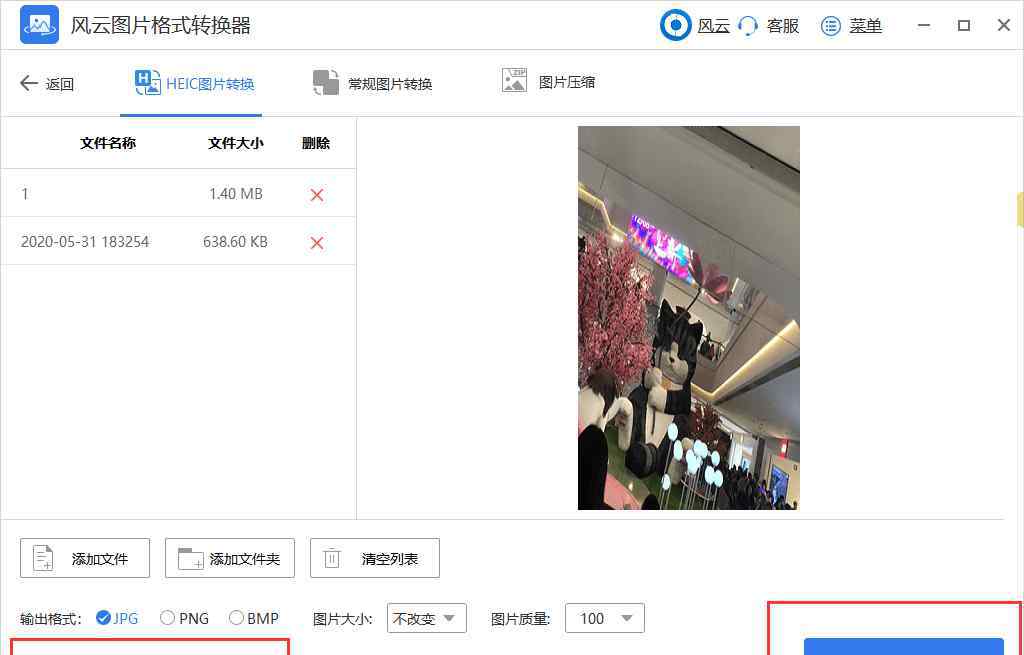Go back with 返回
Viewport: 1024px width, 655px height.
coord(47,84)
